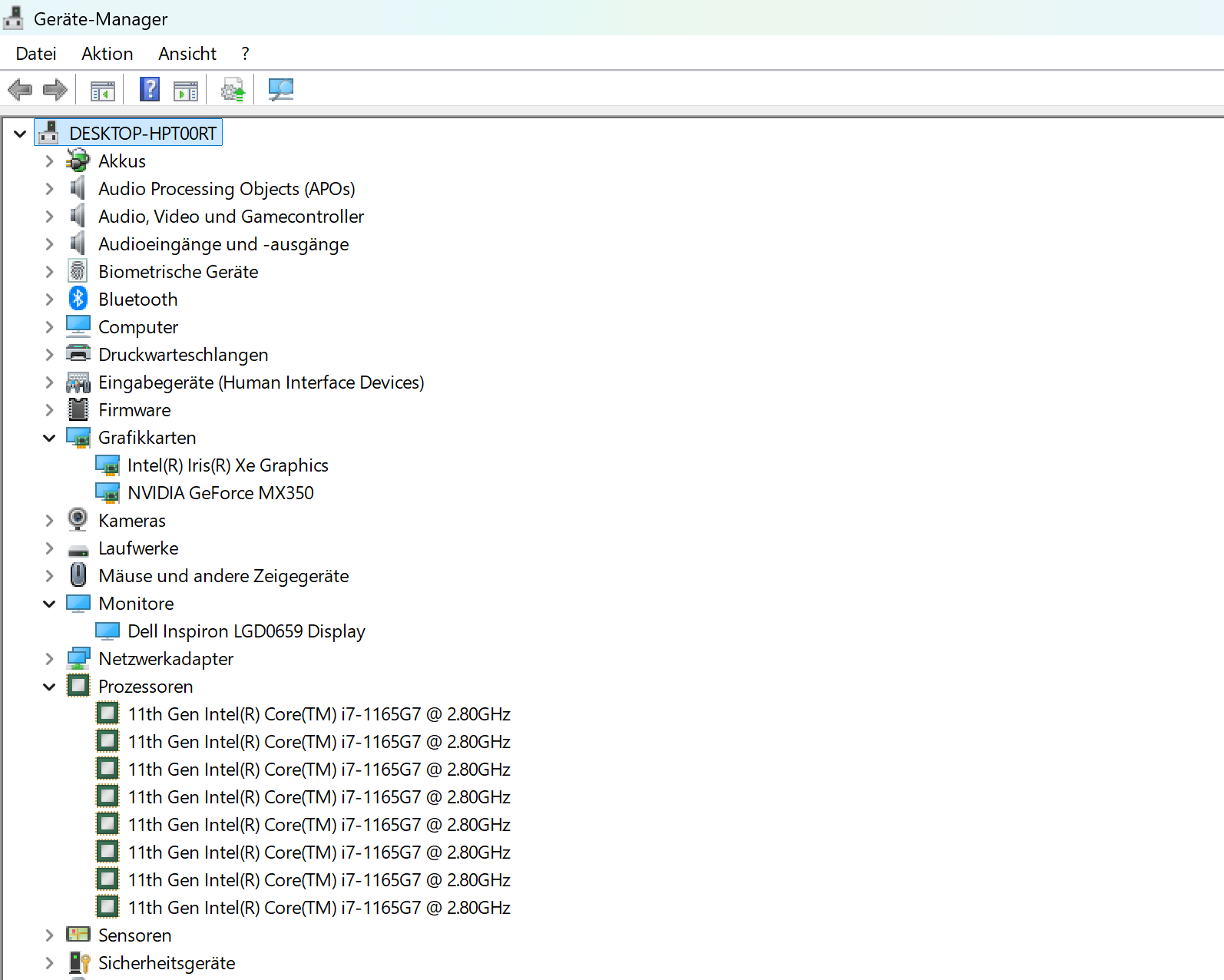Image resolution: width=1224 pixels, height=980 pixels.
Task: Expand the Audio Processing Objects (APOs) arrow
Action: [x=49, y=189]
